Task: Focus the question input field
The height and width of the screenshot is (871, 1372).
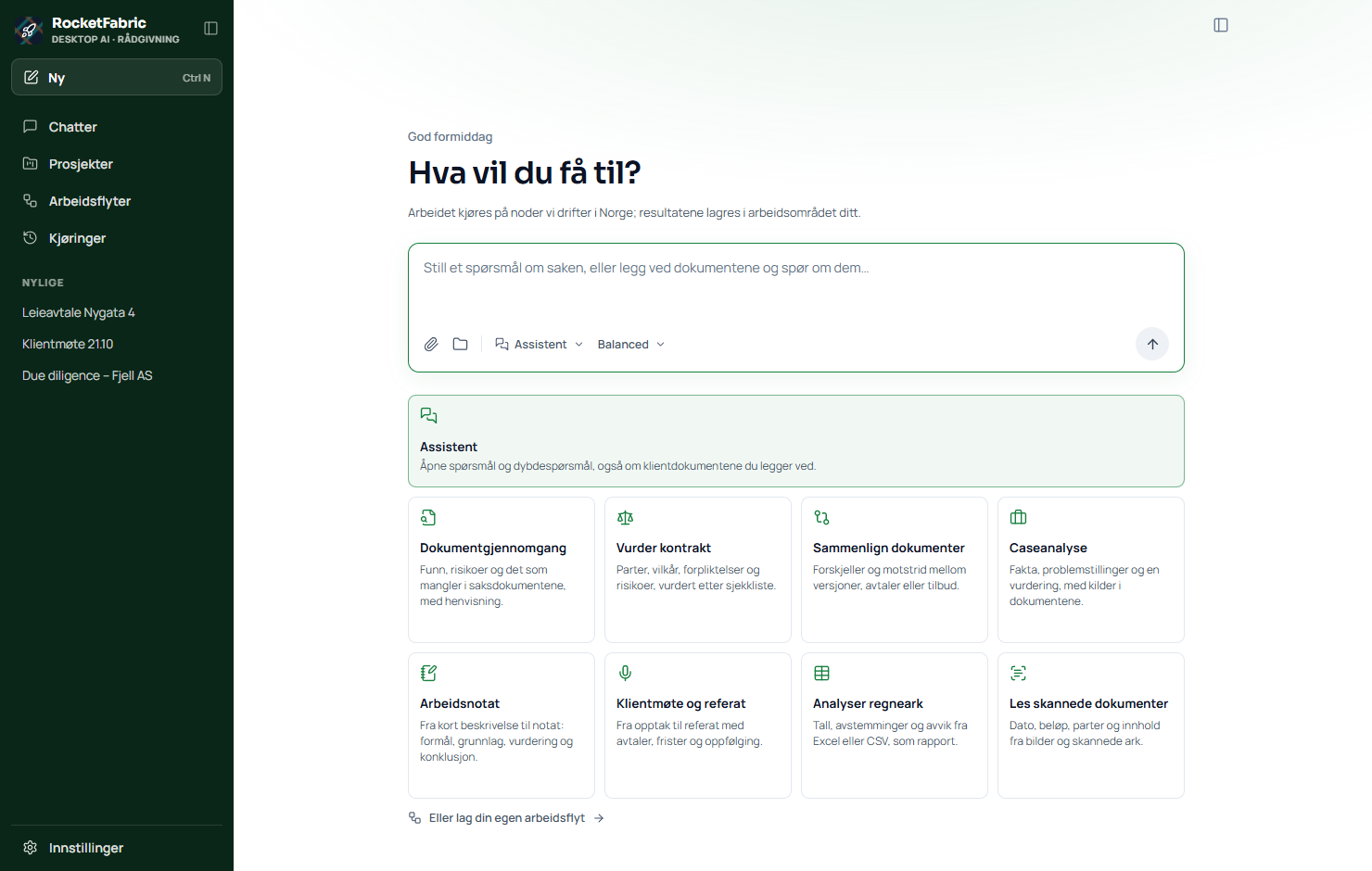Action: [x=795, y=284]
